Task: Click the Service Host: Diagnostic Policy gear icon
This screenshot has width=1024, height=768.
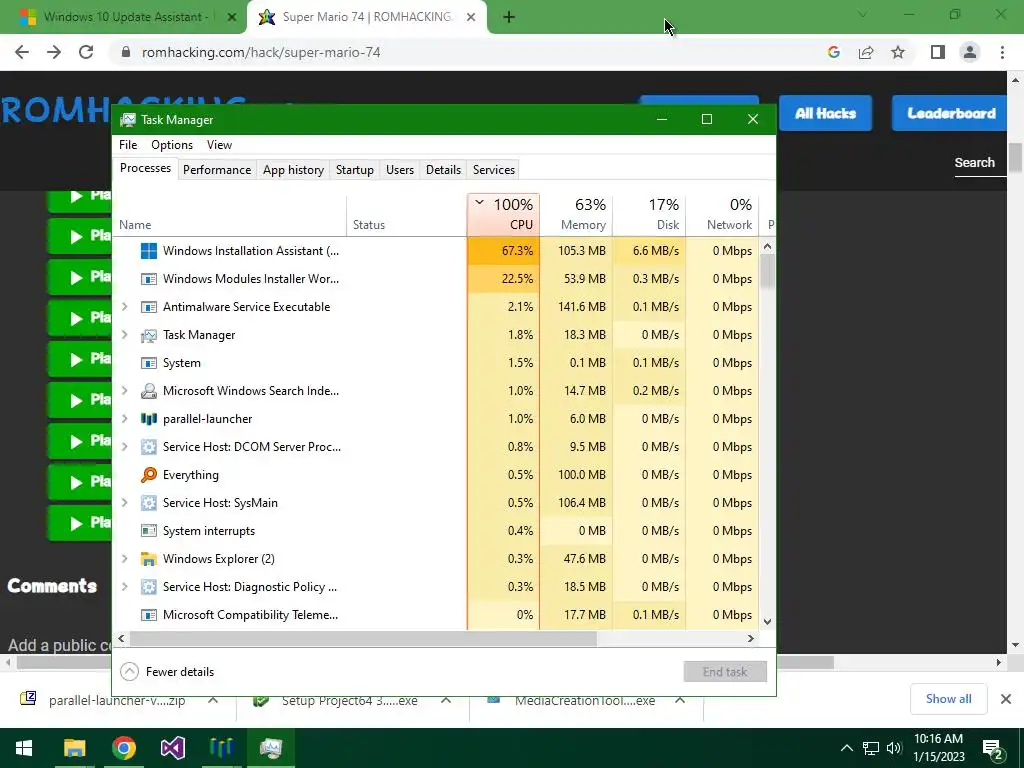Action: pyautogui.click(x=149, y=587)
